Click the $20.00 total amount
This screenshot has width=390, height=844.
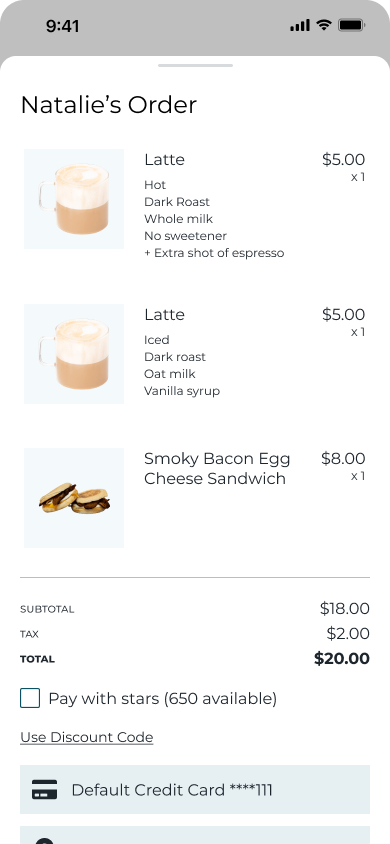pyautogui.click(x=342, y=658)
